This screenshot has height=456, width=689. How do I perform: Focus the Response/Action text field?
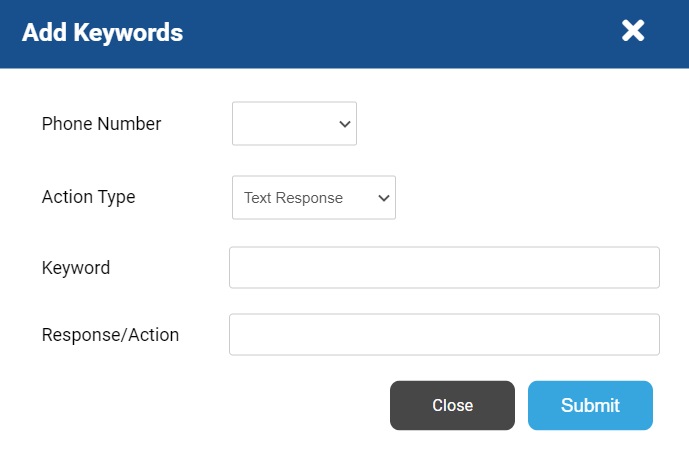click(444, 334)
